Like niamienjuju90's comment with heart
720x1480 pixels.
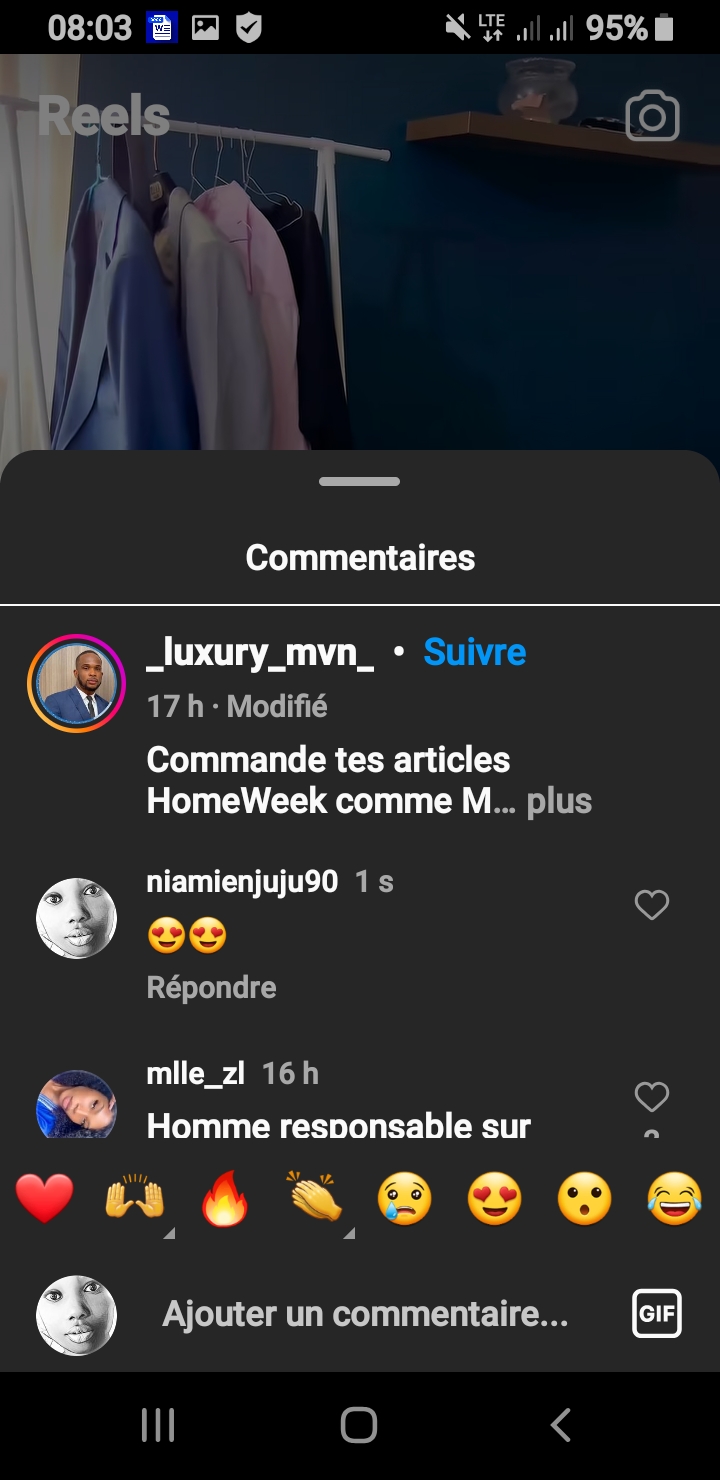pos(652,905)
